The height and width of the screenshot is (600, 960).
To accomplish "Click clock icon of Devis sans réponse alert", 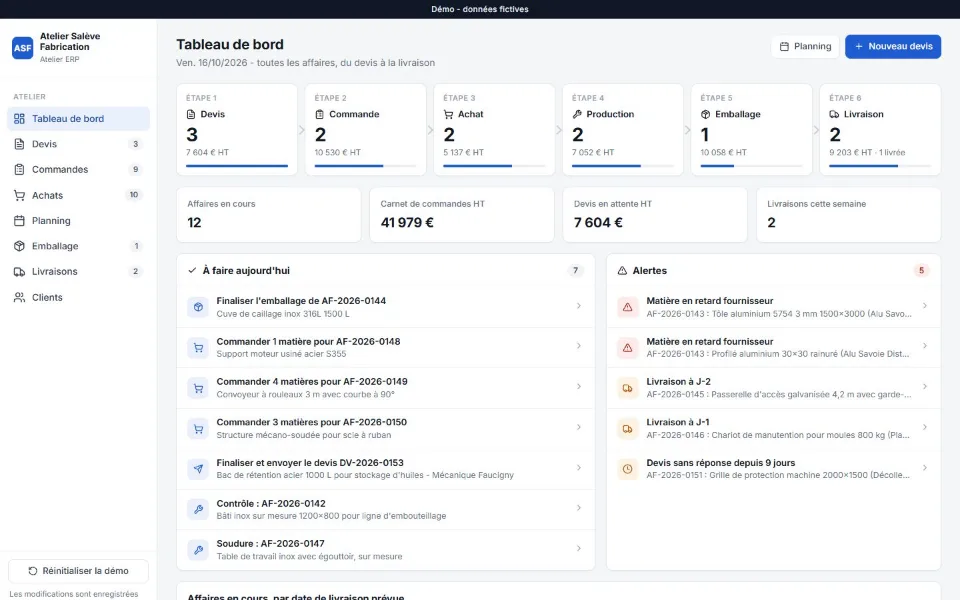I will pyautogui.click(x=628, y=469).
